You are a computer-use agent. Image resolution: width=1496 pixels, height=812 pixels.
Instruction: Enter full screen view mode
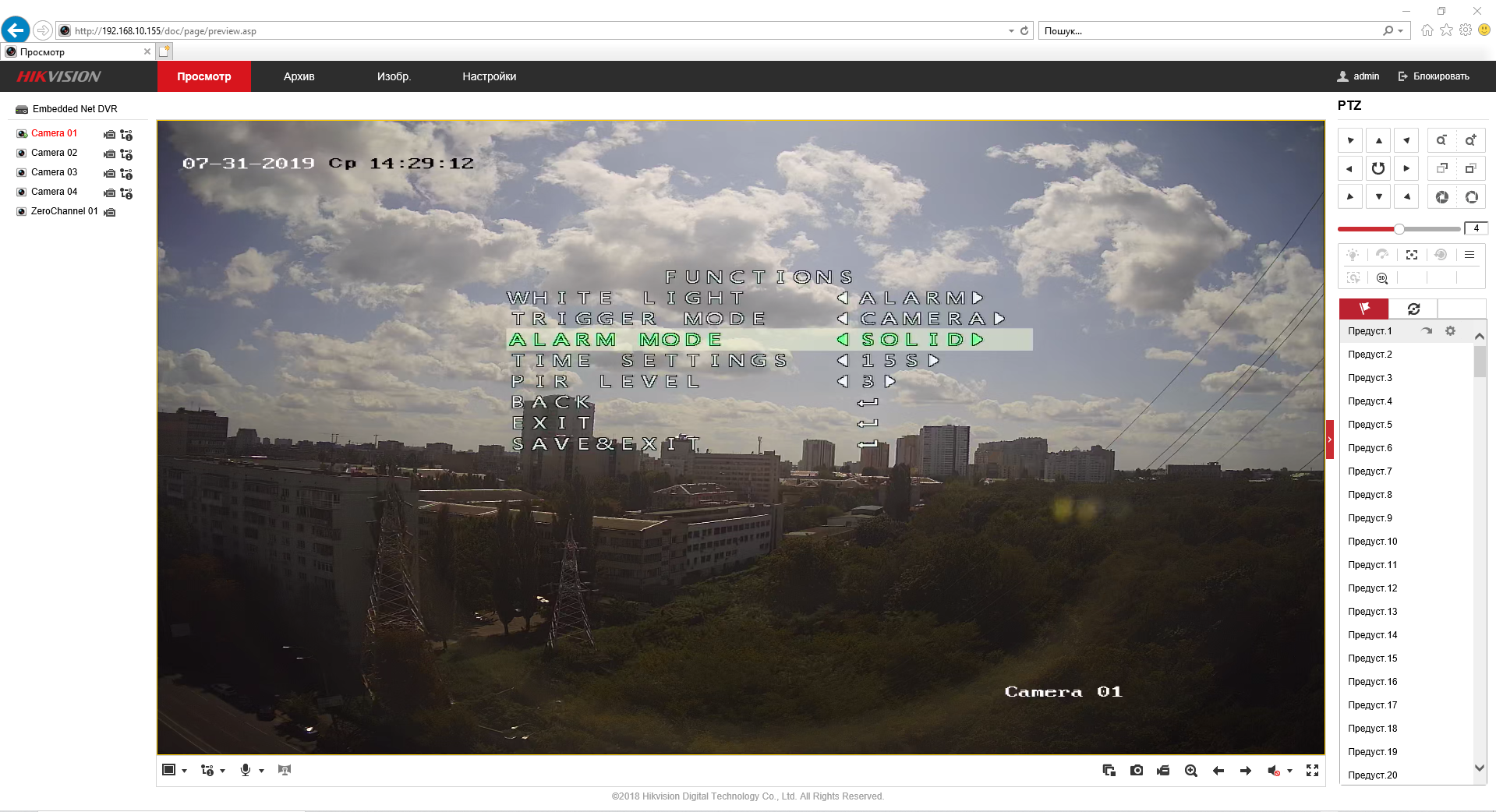click(1313, 771)
